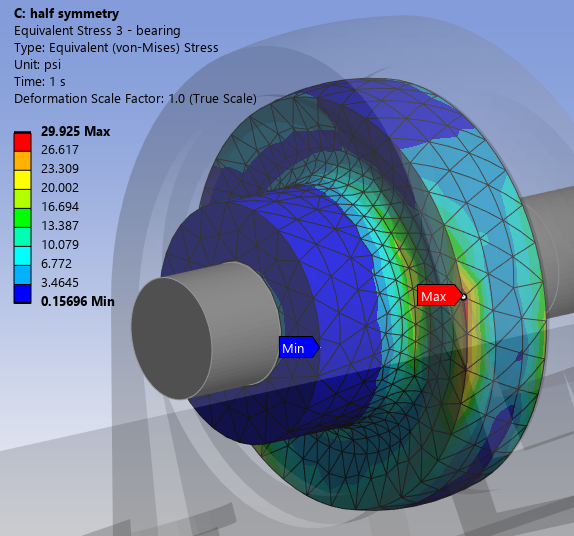The image size is (574, 536).
Task: Click the 6.772 legend value
Action: [x=56, y=264]
